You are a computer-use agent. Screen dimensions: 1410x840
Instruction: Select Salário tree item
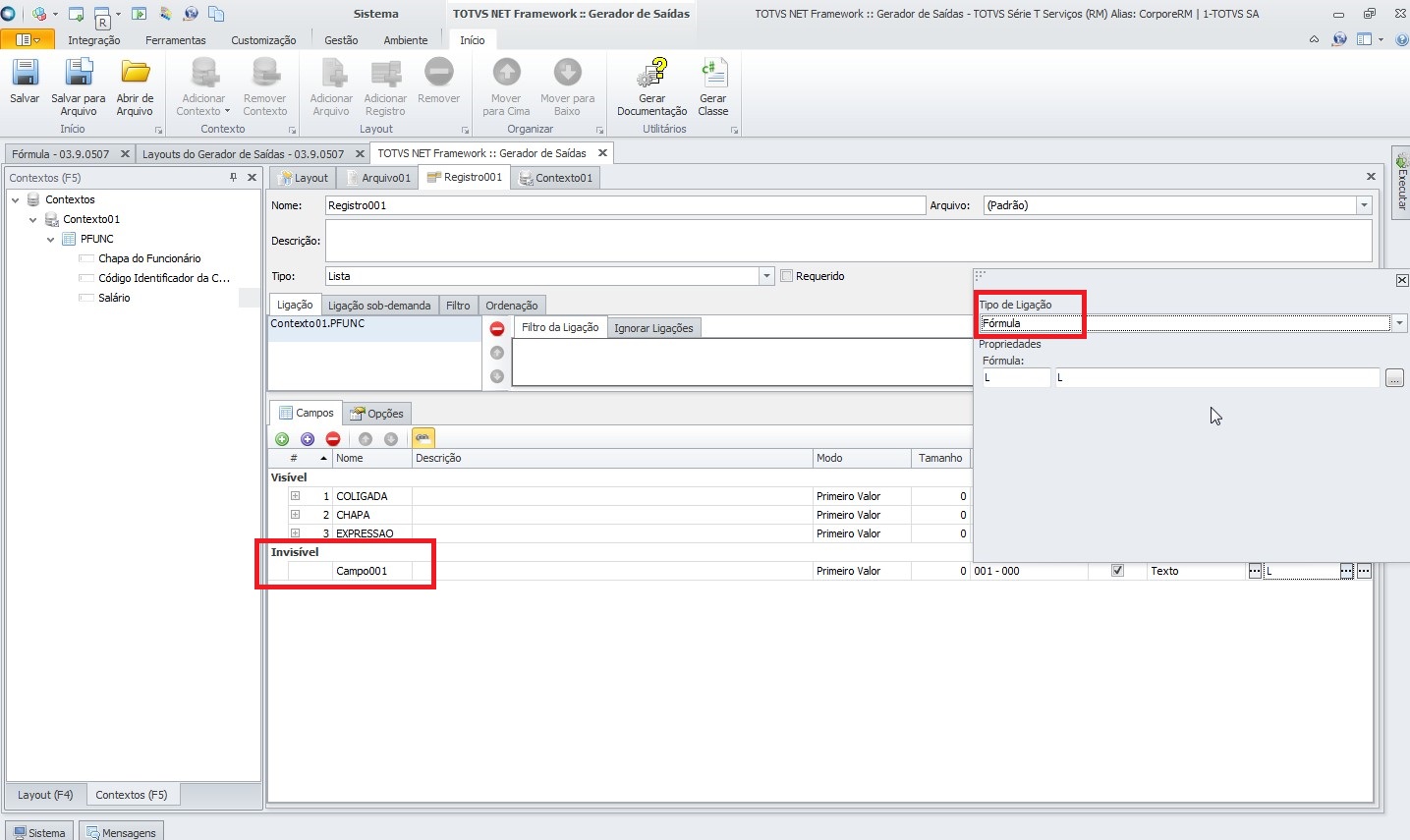click(114, 298)
